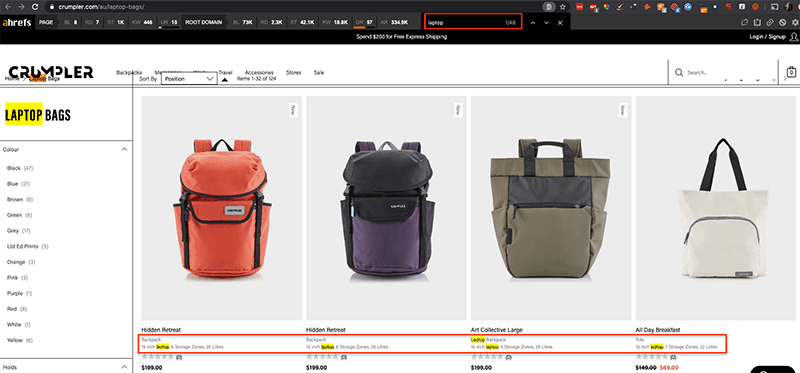Click the site Search input box
800x373 pixels.
[x=724, y=72]
